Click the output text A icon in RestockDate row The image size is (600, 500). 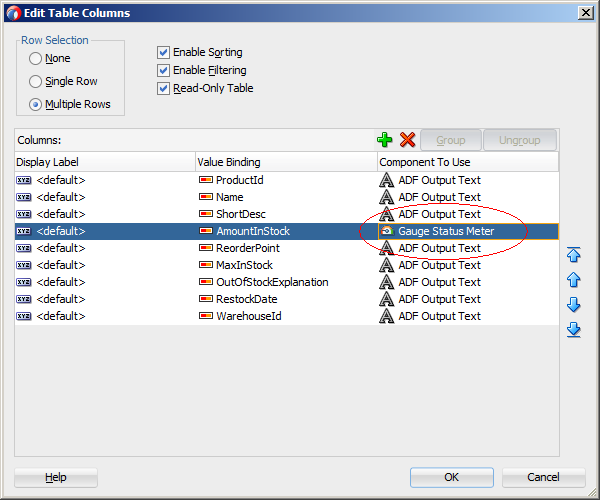386,299
